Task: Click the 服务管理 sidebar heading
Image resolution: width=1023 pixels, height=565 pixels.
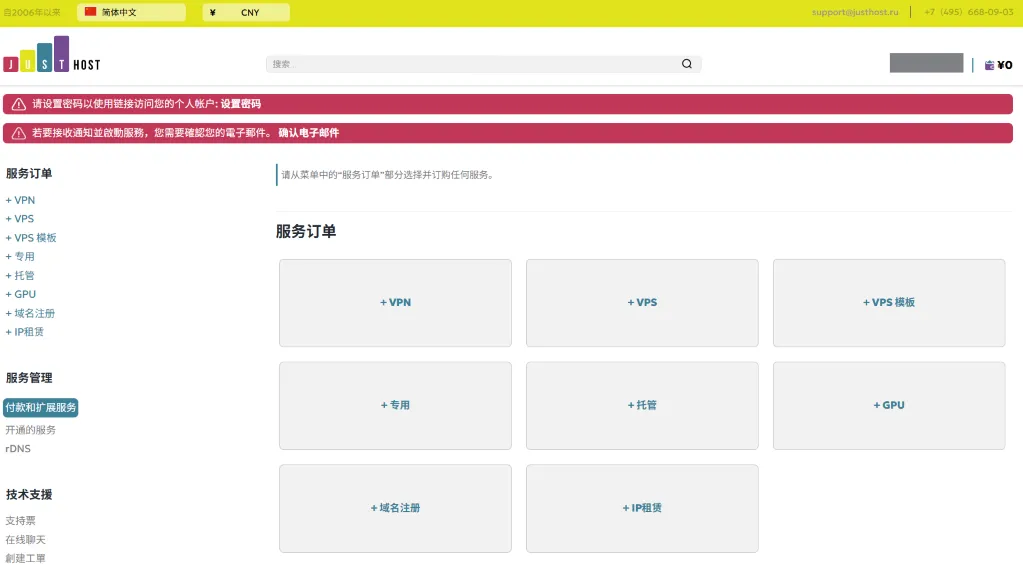Action: pos(29,378)
